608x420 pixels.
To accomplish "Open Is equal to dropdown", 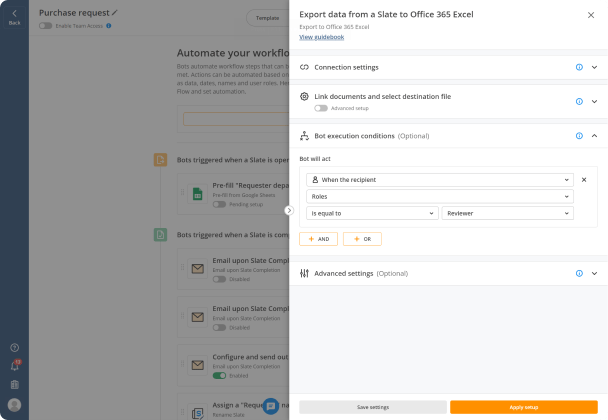I will 372,213.
